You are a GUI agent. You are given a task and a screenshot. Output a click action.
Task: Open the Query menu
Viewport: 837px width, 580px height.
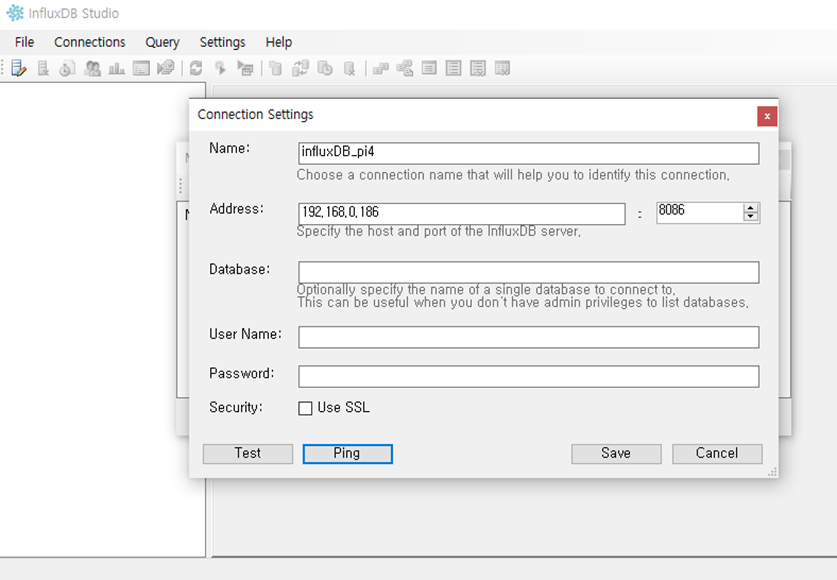162,42
